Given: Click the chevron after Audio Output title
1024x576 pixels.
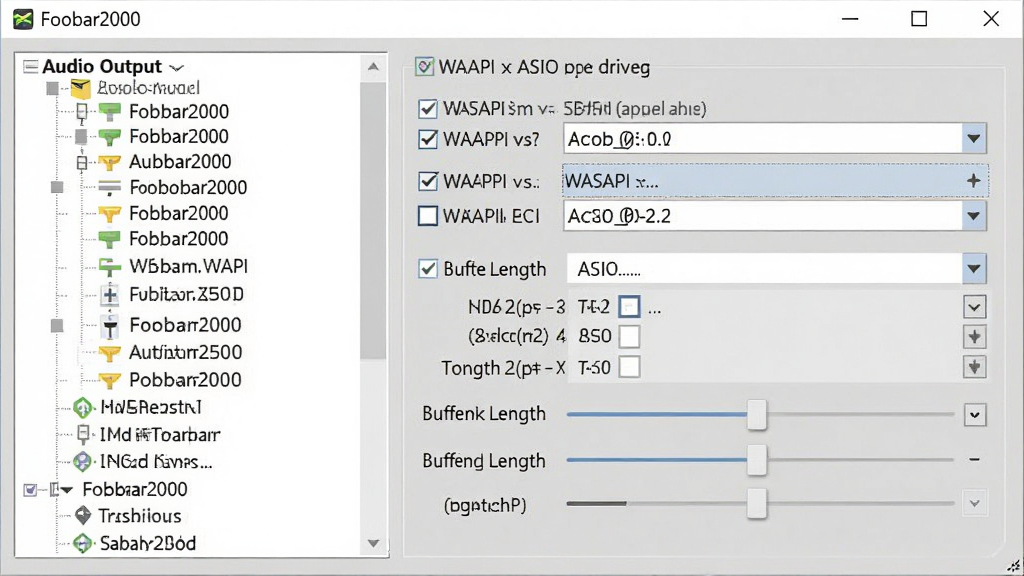Looking at the screenshot, I should pos(176,68).
